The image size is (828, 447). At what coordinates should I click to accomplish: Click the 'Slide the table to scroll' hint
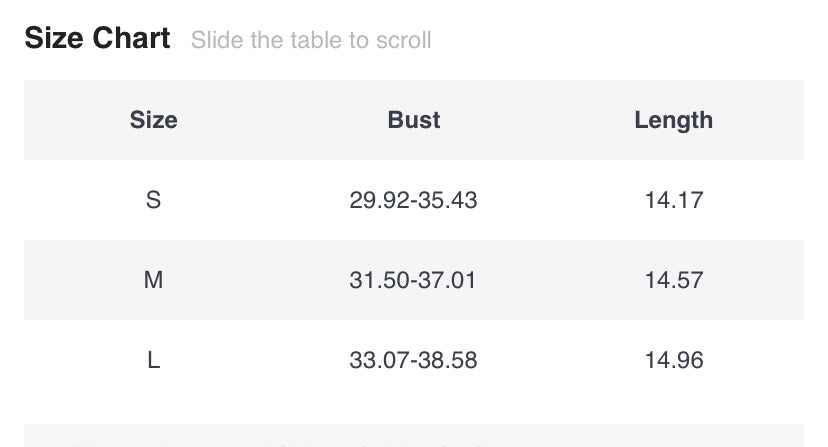[x=311, y=41]
